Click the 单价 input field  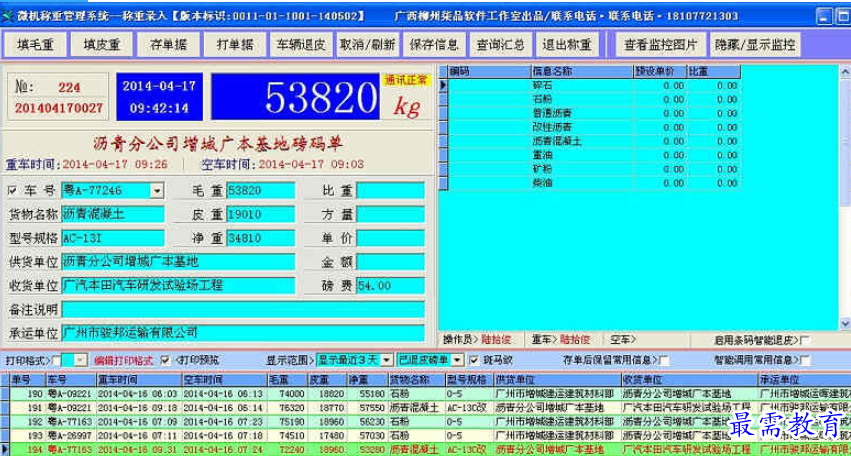click(x=390, y=238)
